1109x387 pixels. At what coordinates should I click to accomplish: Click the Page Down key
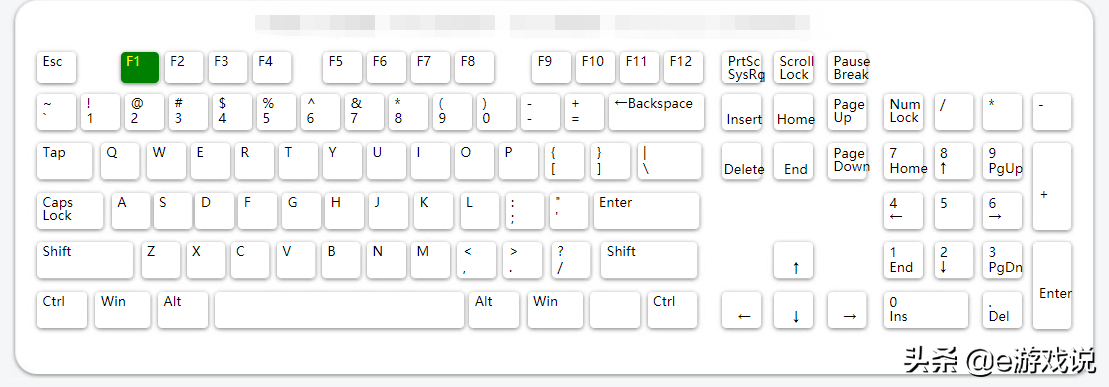pyautogui.click(x=849, y=161)
